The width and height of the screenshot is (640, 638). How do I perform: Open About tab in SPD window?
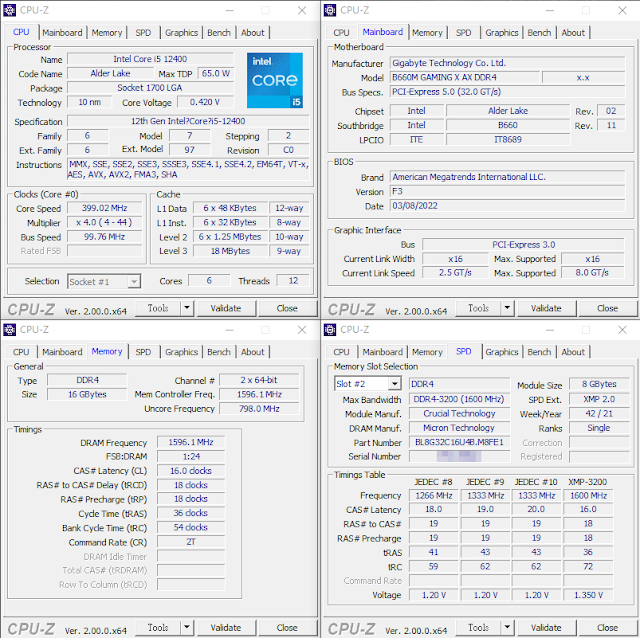point(573,352)
